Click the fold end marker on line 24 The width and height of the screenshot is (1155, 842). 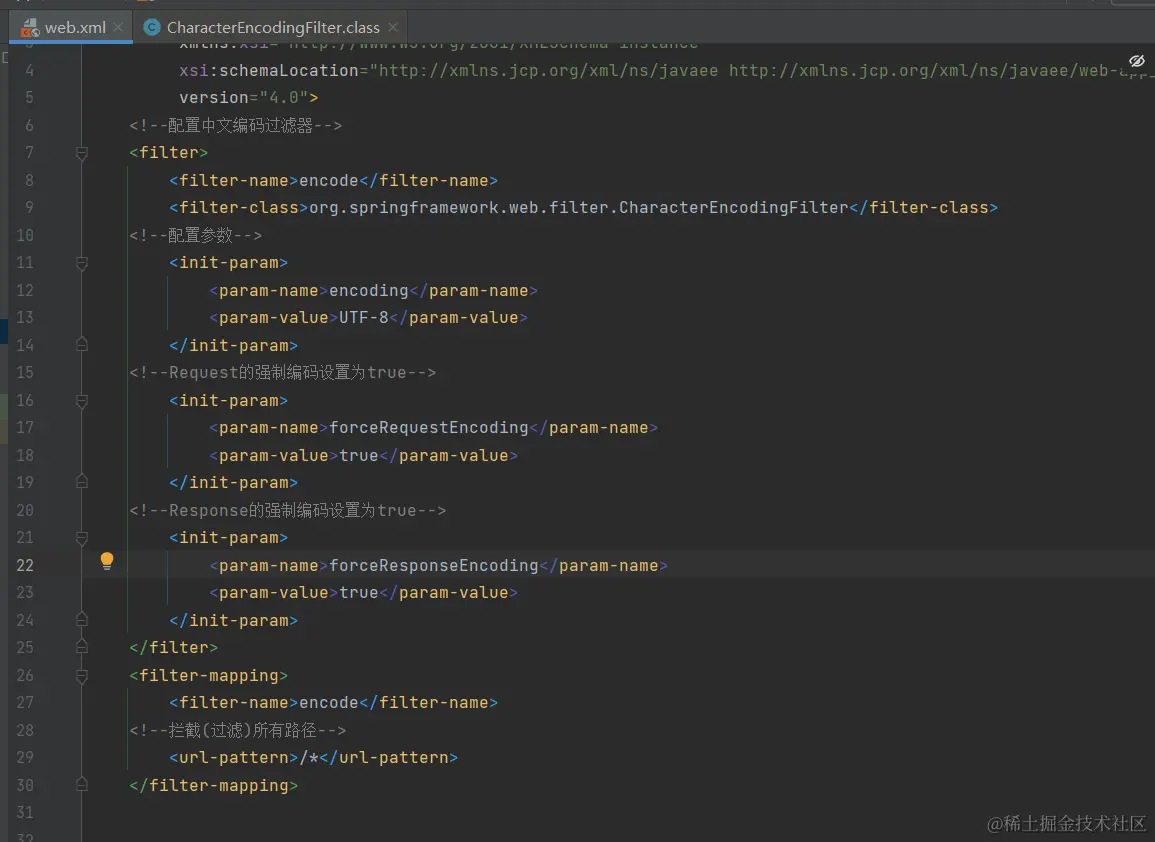pos(82,619)
